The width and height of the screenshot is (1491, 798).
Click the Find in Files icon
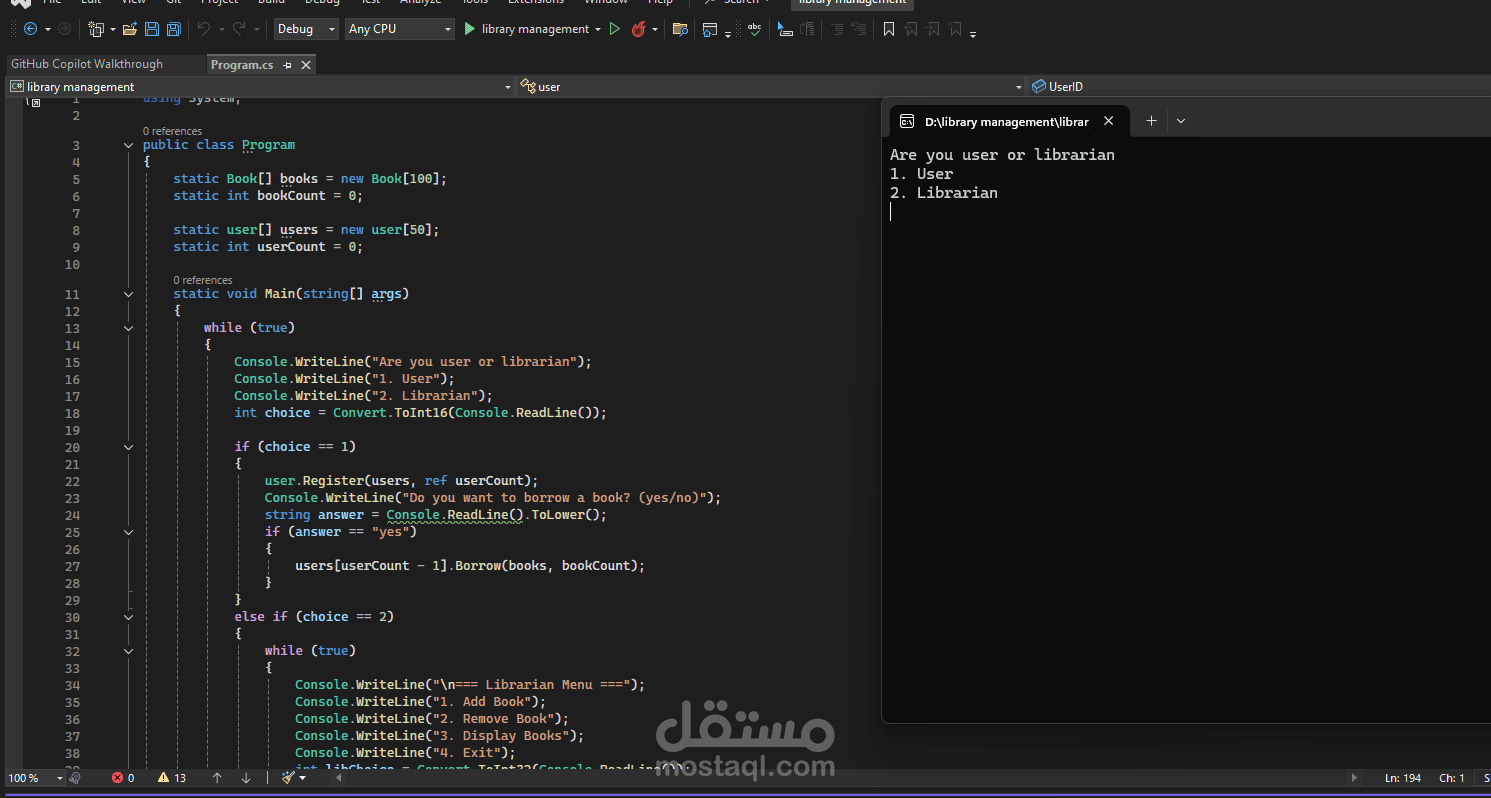680,29
